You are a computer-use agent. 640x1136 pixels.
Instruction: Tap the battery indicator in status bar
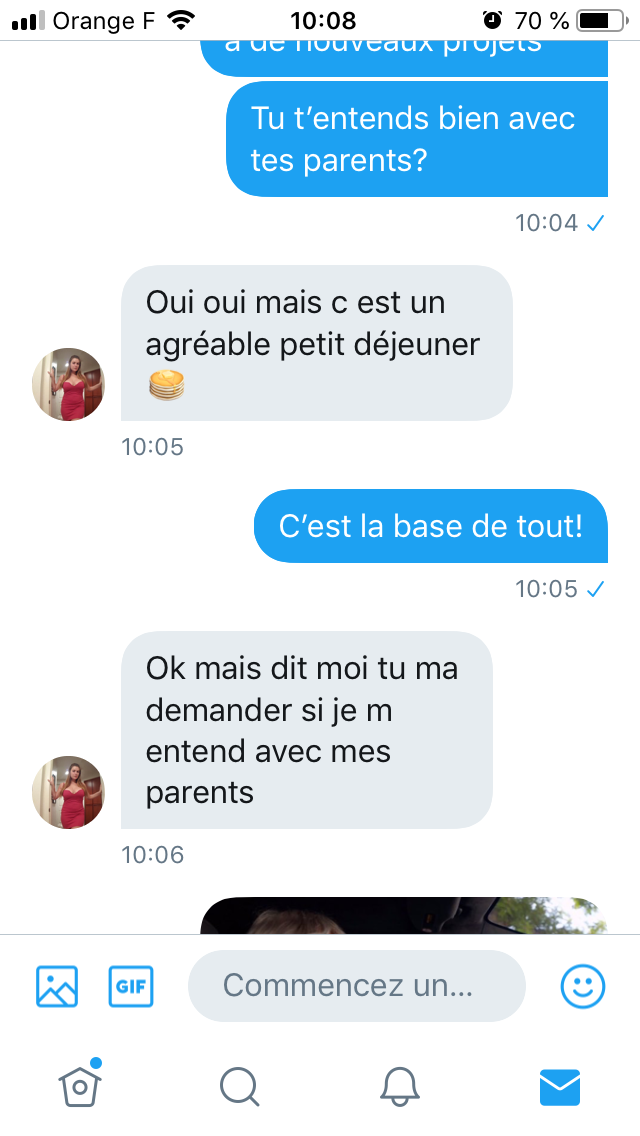click(602, 20)
